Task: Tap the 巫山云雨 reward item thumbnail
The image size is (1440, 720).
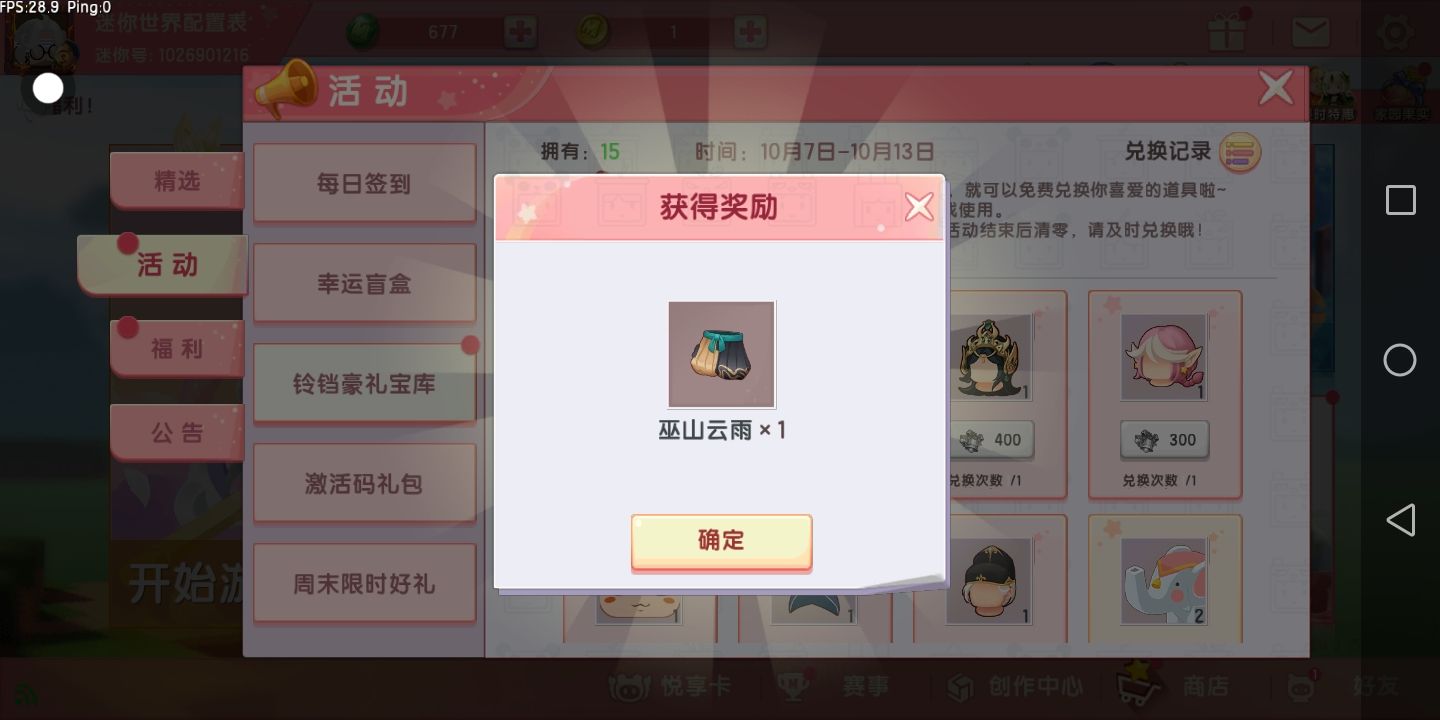Action: click(721, 354)
